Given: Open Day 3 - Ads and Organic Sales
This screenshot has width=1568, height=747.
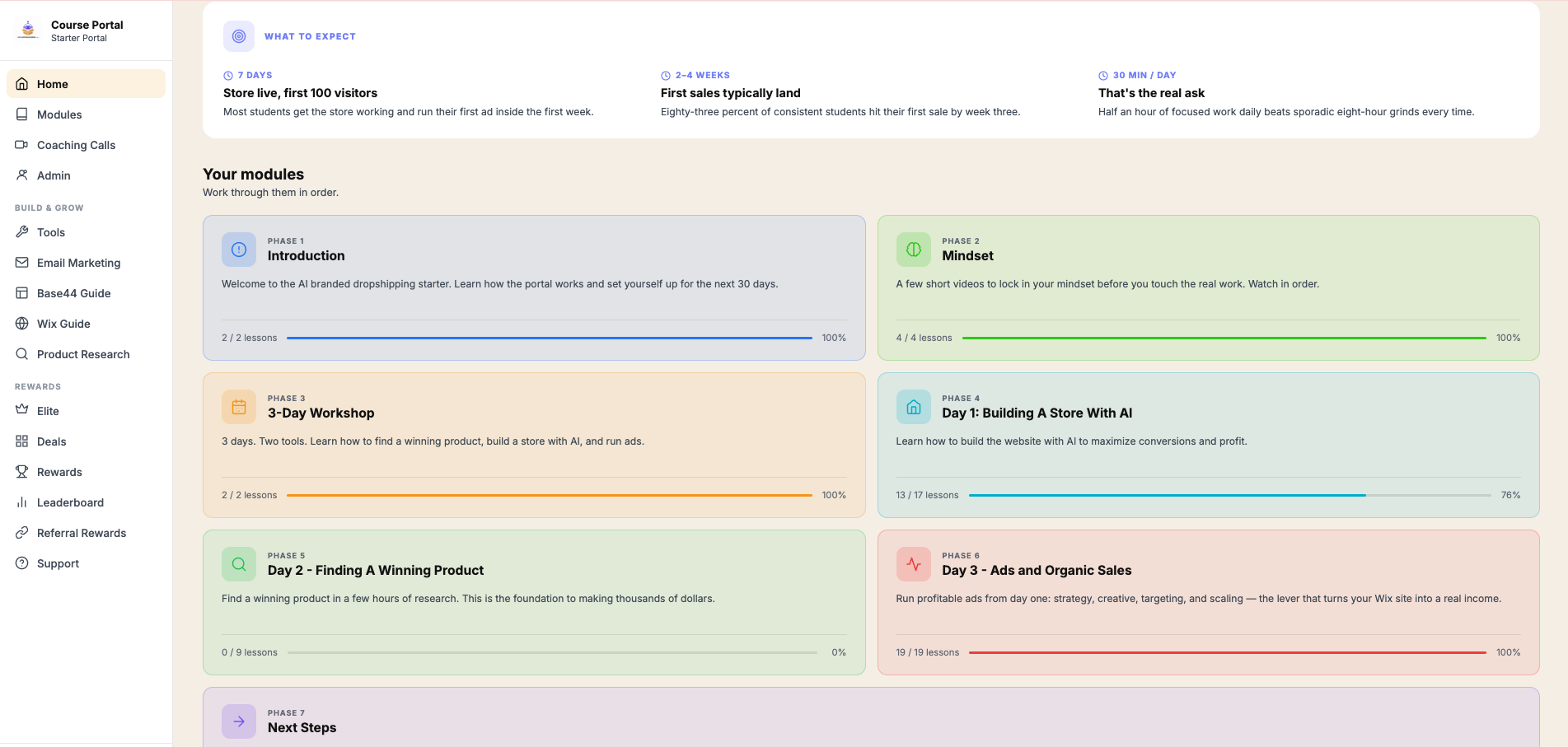Looking at the screenshot, I should click(1037, 571).
